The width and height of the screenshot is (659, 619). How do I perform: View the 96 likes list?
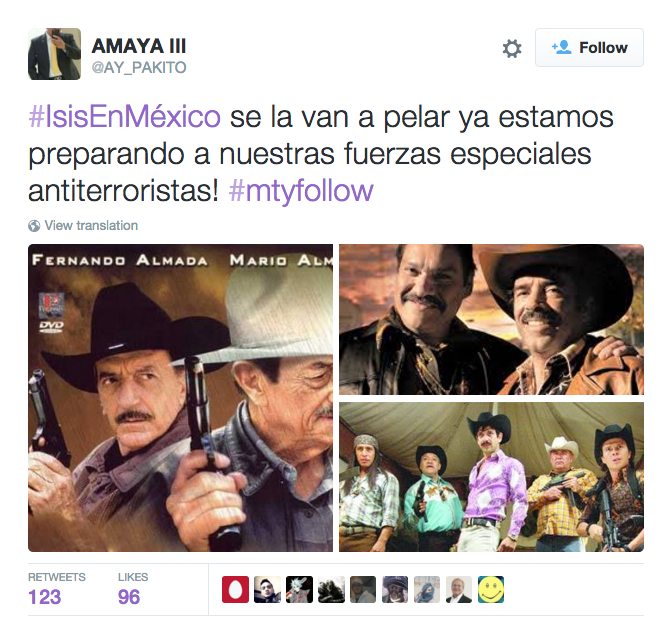pos(133,589)
